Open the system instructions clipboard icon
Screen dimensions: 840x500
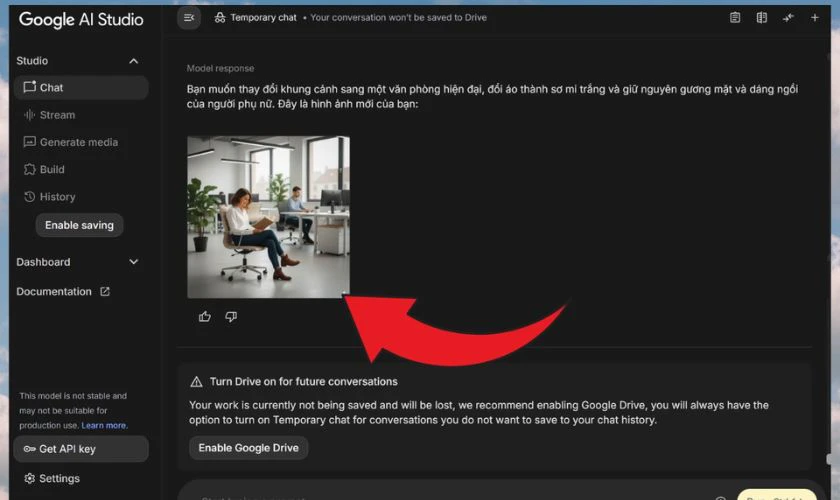[x=735, y=18]
